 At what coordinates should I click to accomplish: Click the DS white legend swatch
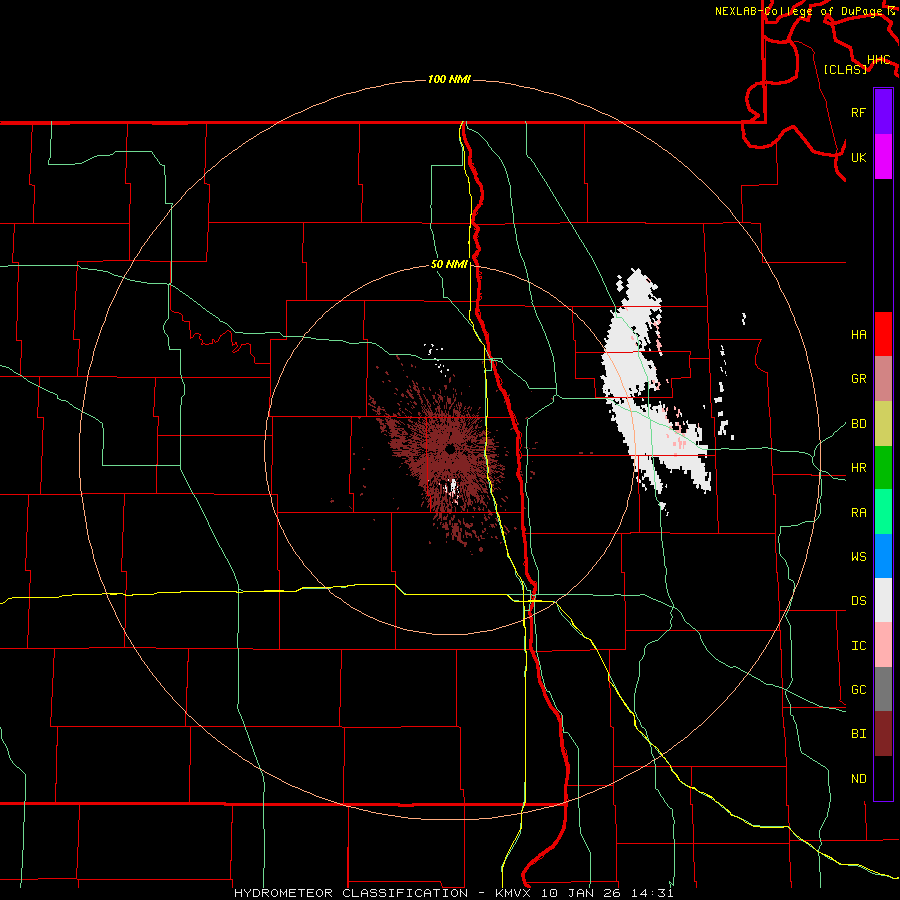883,600
